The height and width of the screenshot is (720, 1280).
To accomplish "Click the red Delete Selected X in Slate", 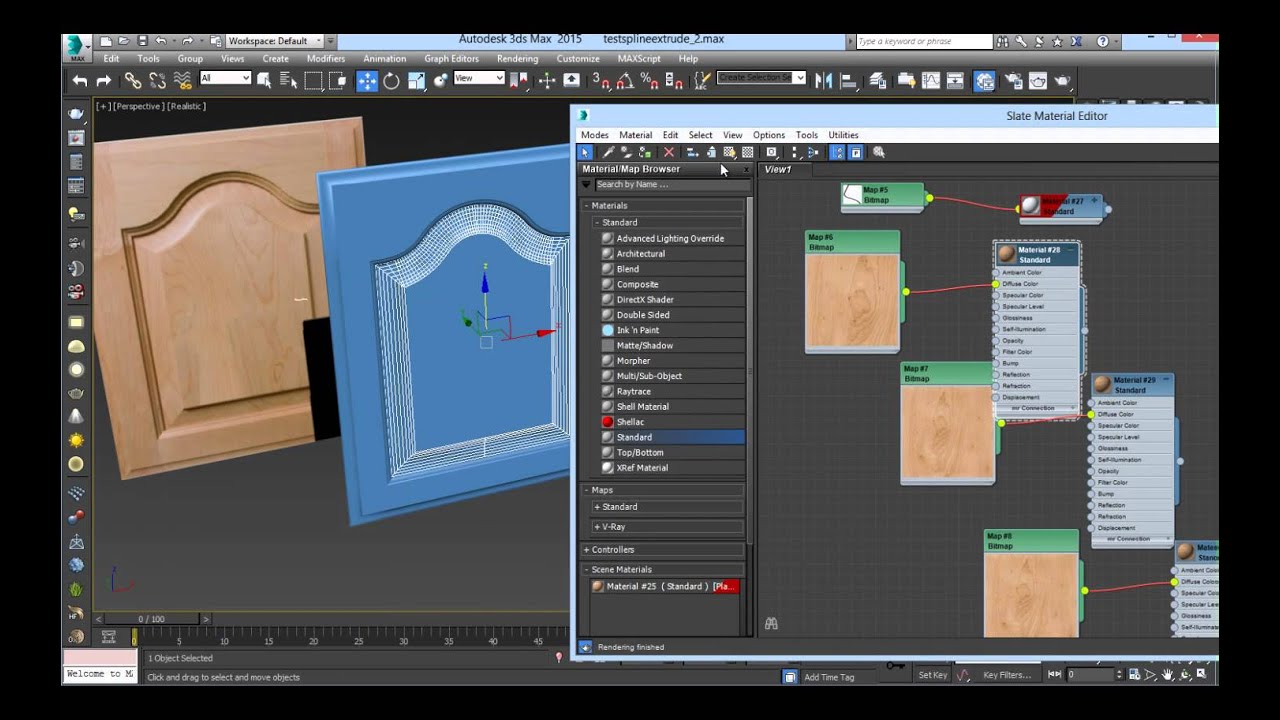I will pyautogui.click(x=669, y=152).
